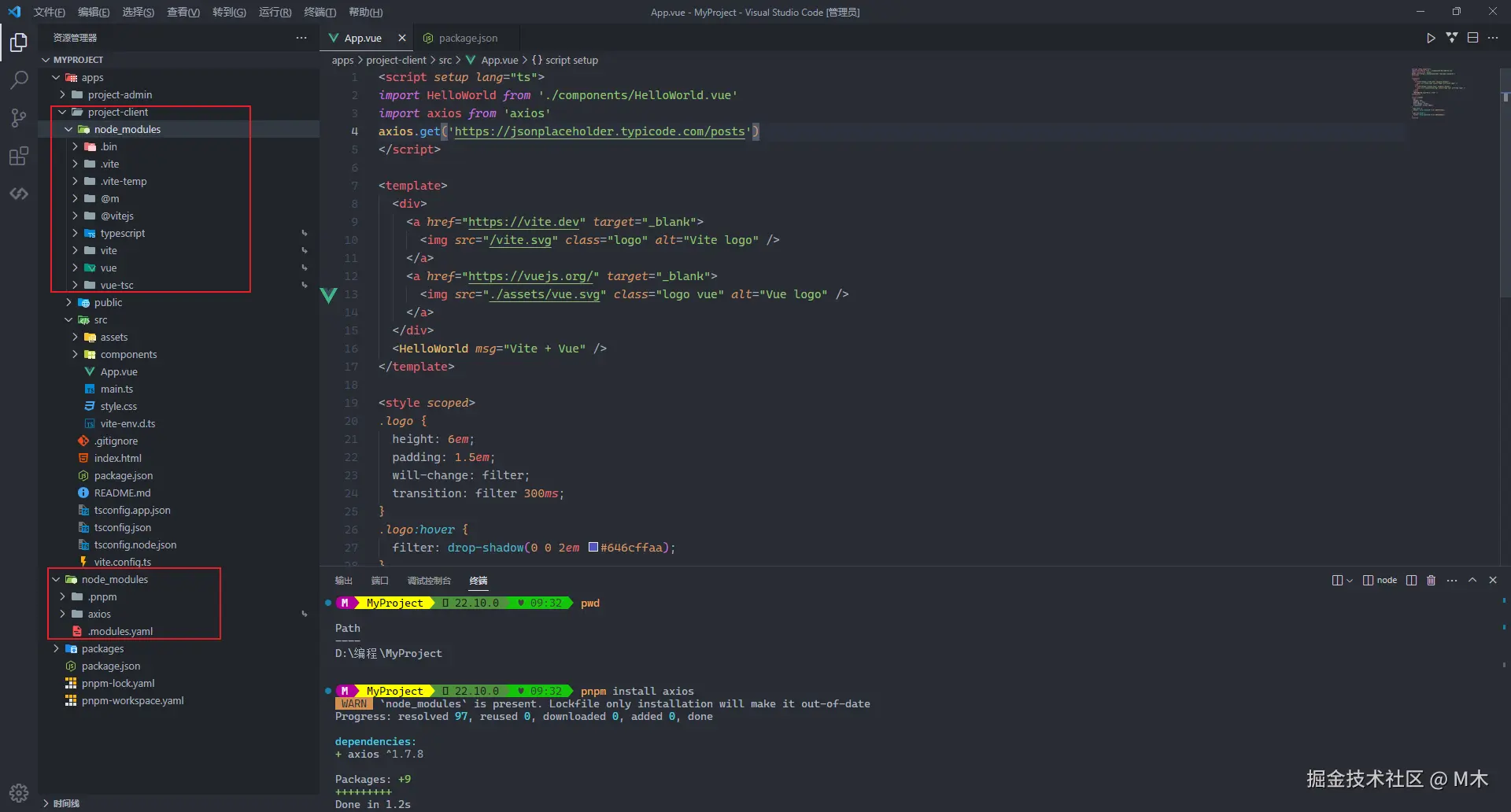Click the Run triangle icon in the editor toolbar
This screenshot has width=1511, height=812.
(x=1431, y=38)
